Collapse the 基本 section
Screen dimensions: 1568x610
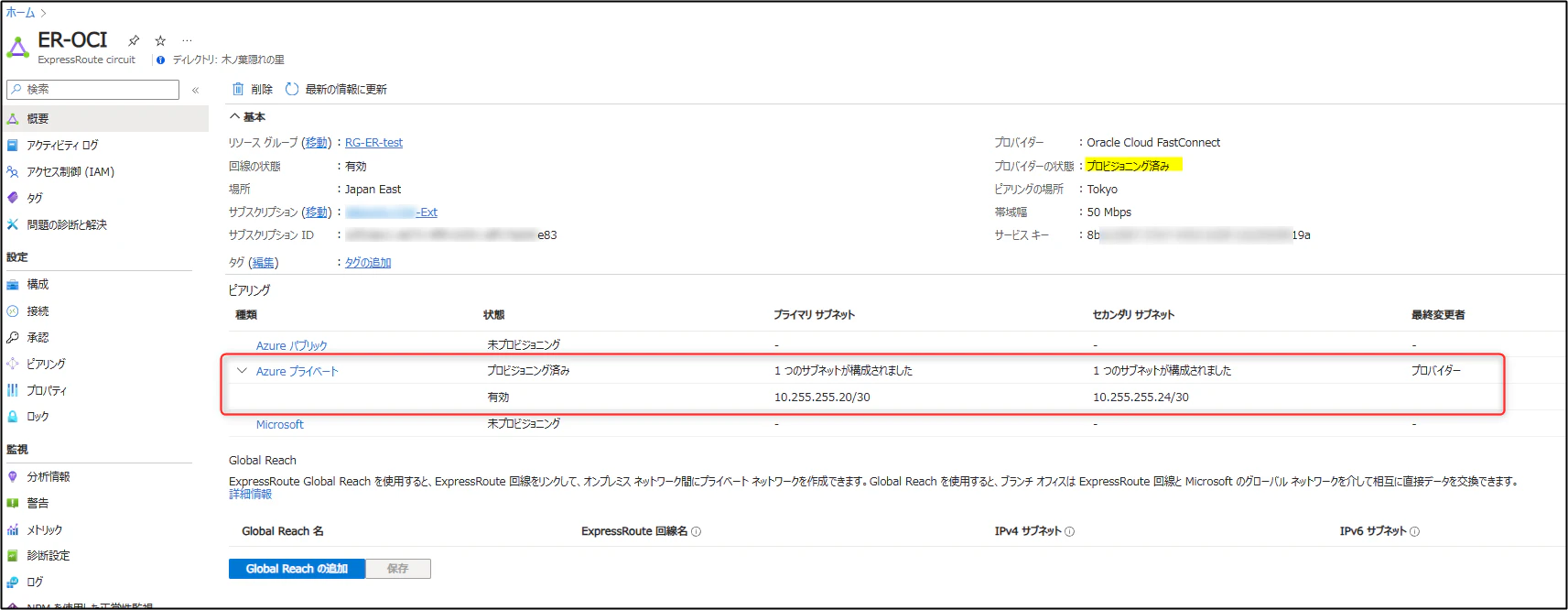pos(234,116)
